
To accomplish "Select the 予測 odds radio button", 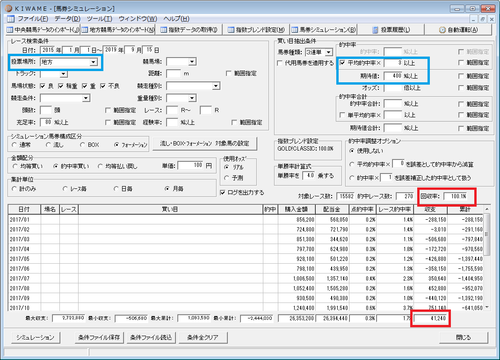I will point(227,178).
